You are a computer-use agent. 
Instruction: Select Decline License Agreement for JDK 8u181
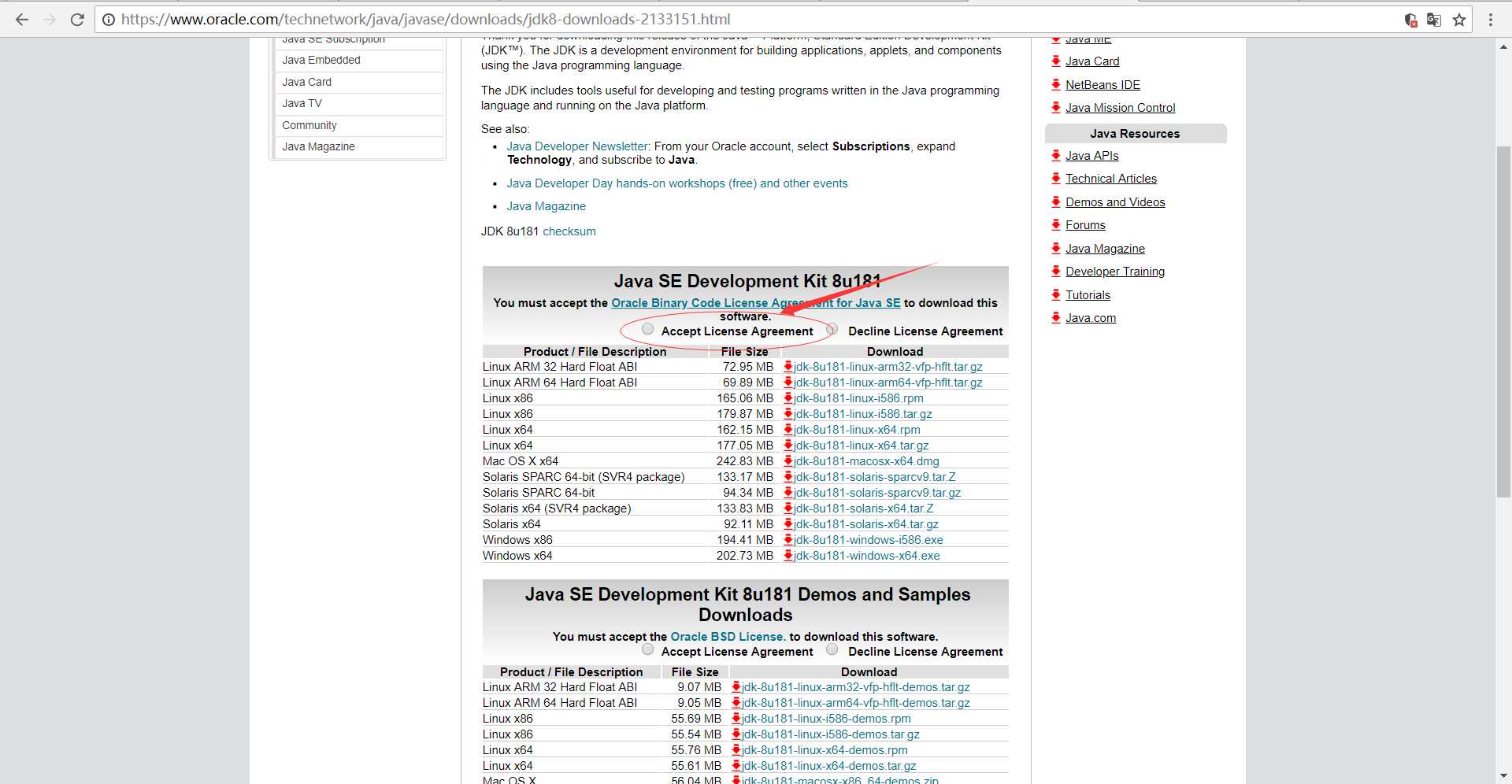tap(832, 329)
